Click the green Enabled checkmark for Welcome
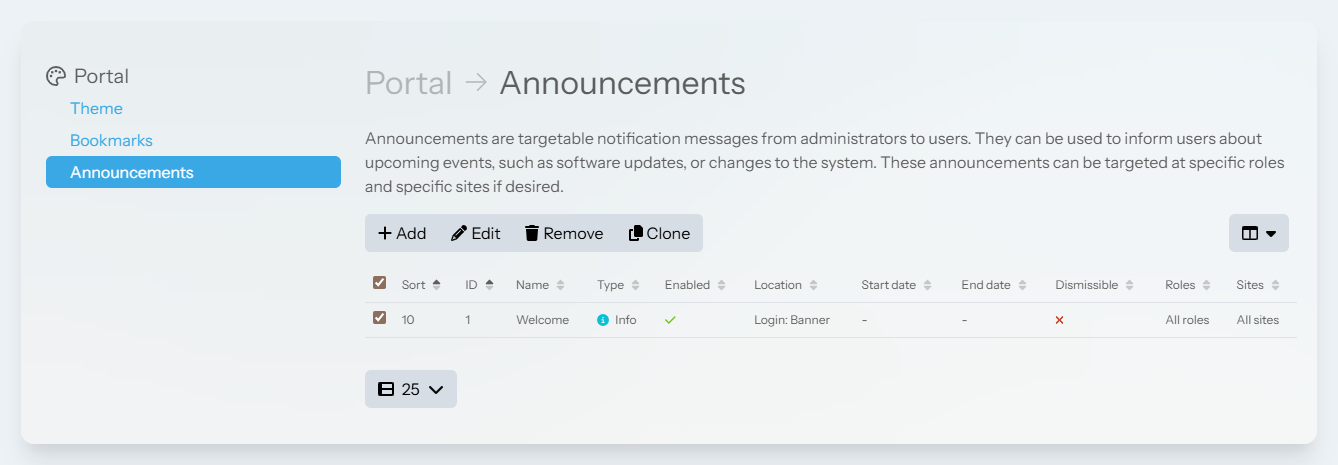The height and width of the screenshot is (465, 1338). (670, 320)
